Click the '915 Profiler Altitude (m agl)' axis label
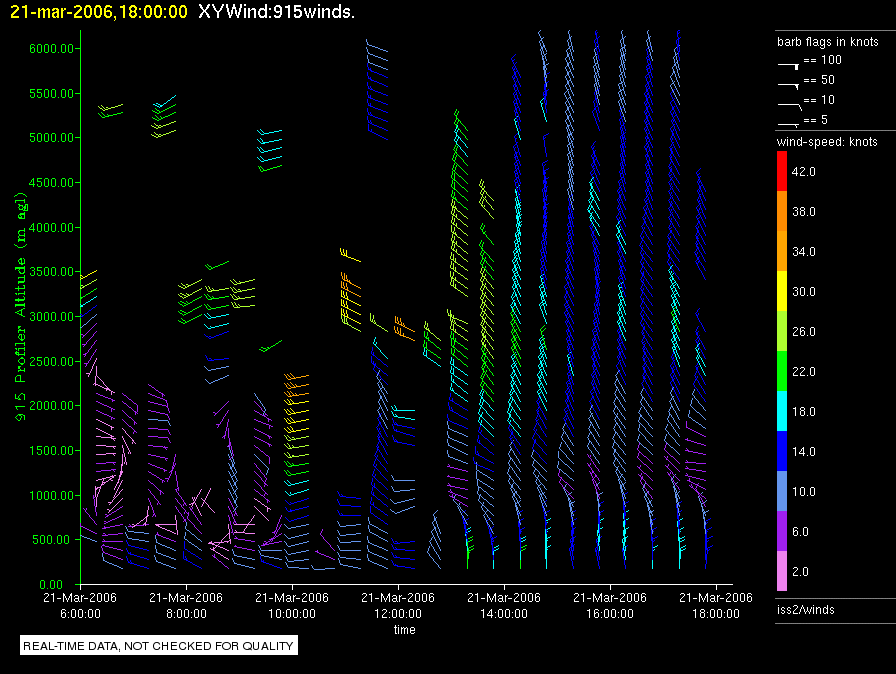Screen dimensions: 896x674 click(x=21, y=307)
